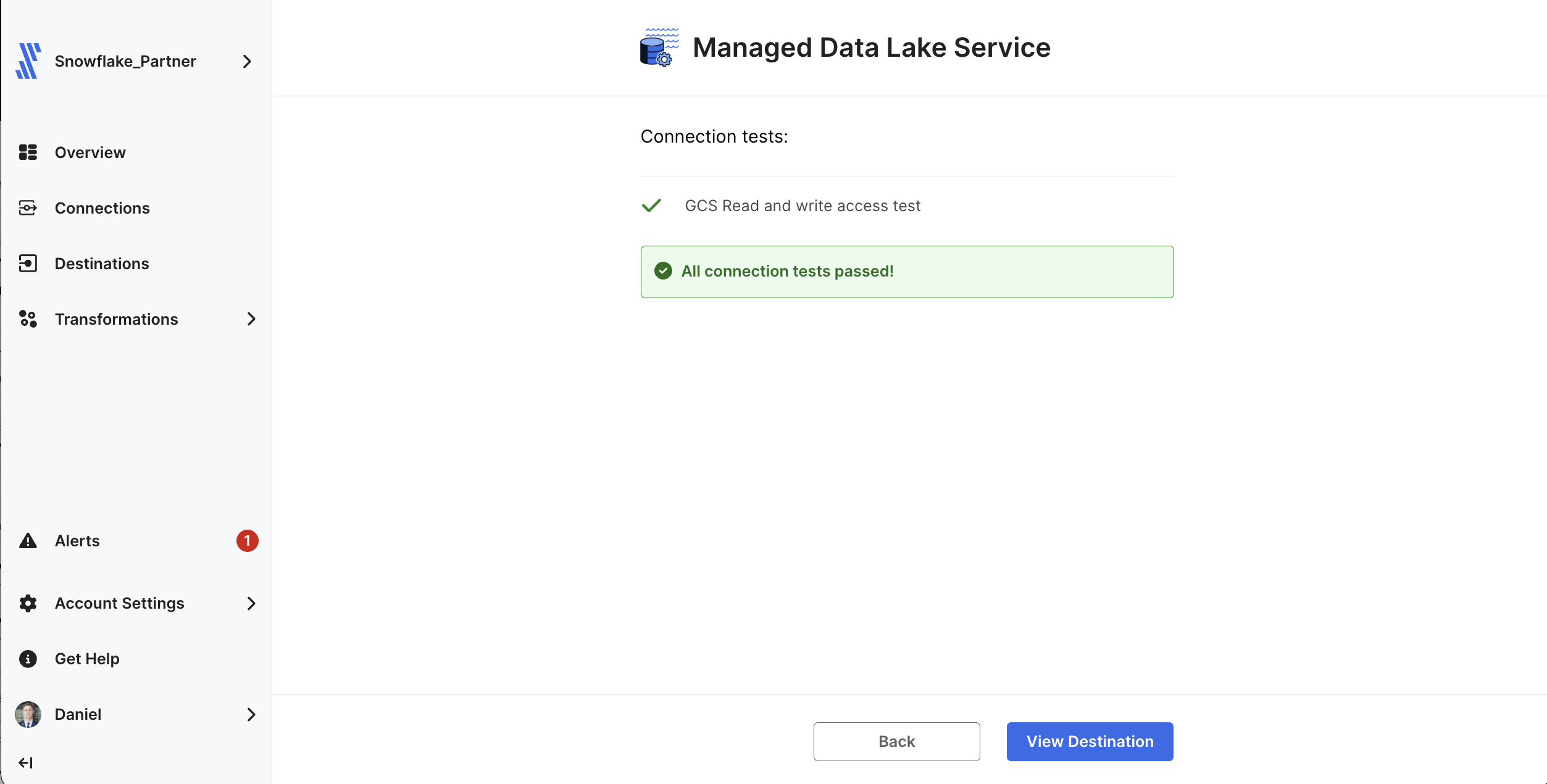Collapse the sidebar with the arrow icon
The width and height of the screenshot is (1547, 784).
(25, 763)
